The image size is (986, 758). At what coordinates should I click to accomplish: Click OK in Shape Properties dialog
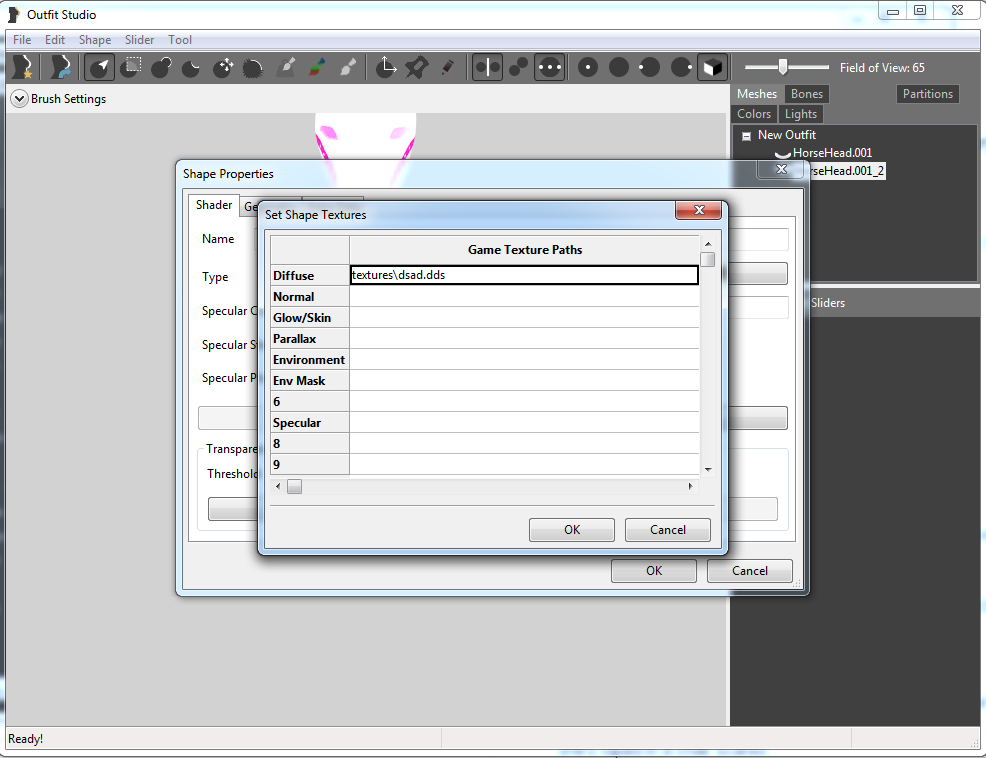[654, 571]
